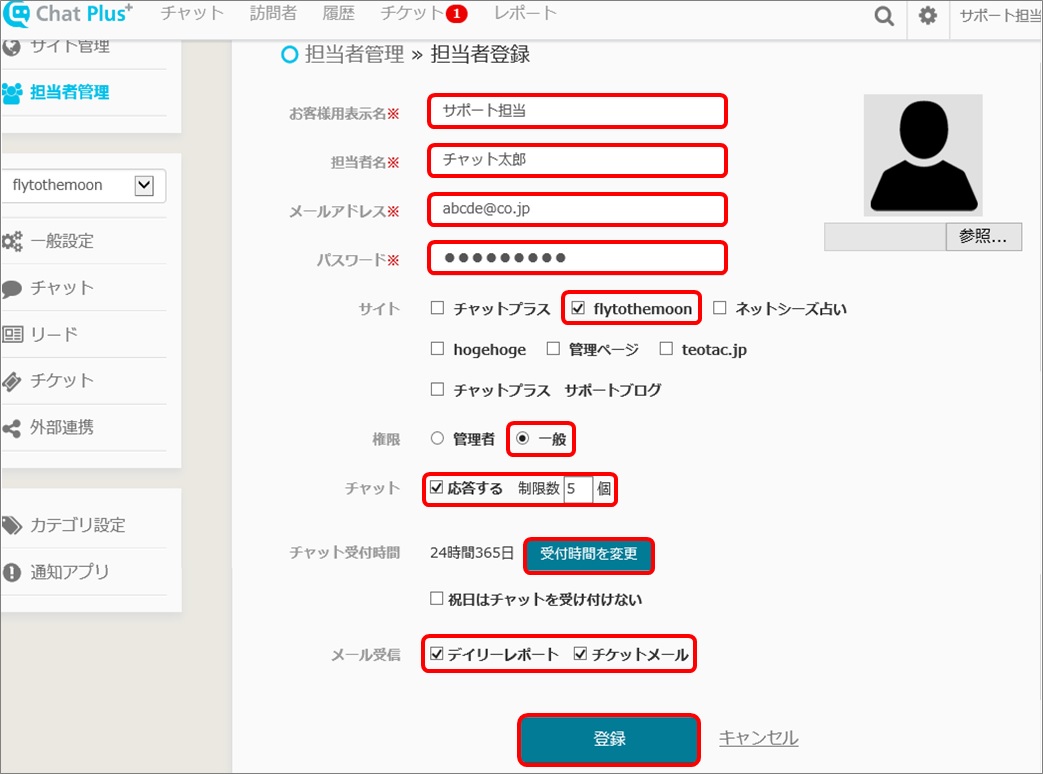The image size is (1043, 774).
Task: Click the 受付時間を変更 button
Action: click(x=589, y=554)
